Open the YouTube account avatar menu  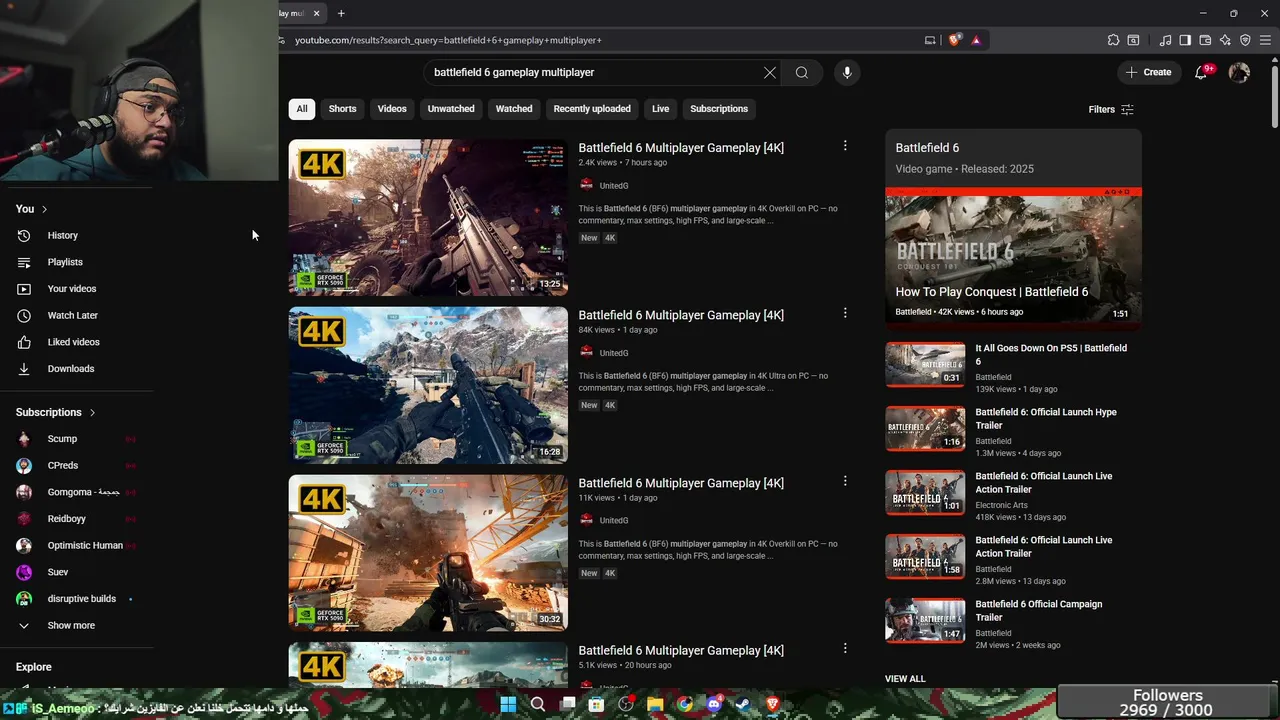coord(1239,72)
